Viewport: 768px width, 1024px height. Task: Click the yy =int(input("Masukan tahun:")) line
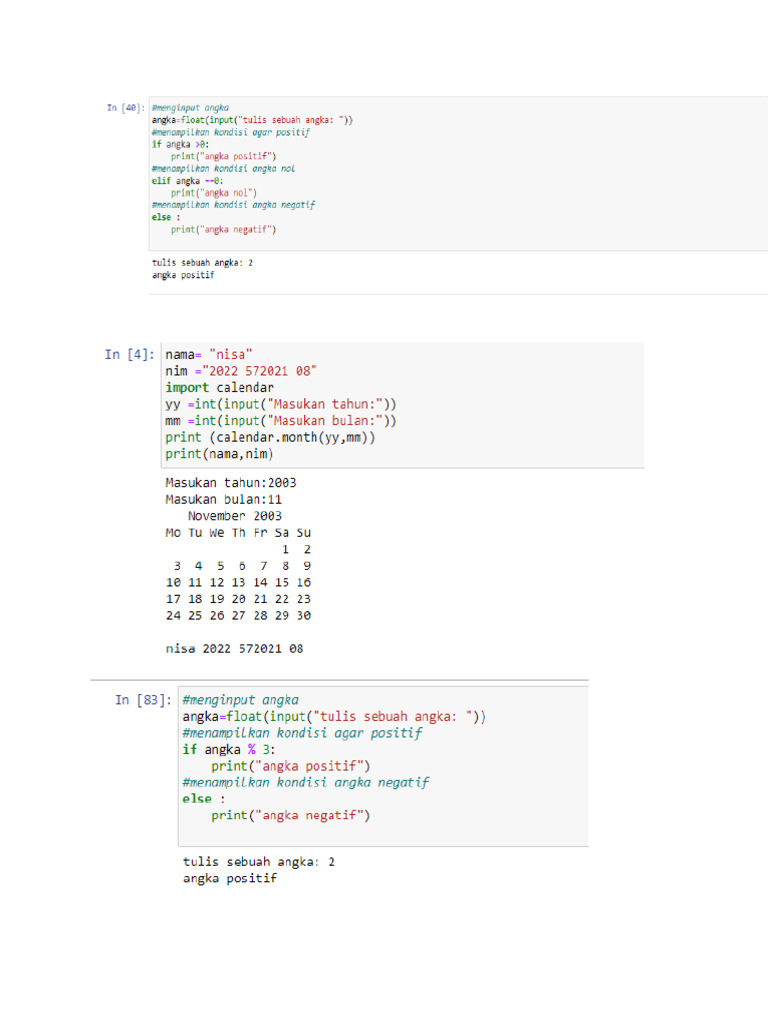point(281,404)
